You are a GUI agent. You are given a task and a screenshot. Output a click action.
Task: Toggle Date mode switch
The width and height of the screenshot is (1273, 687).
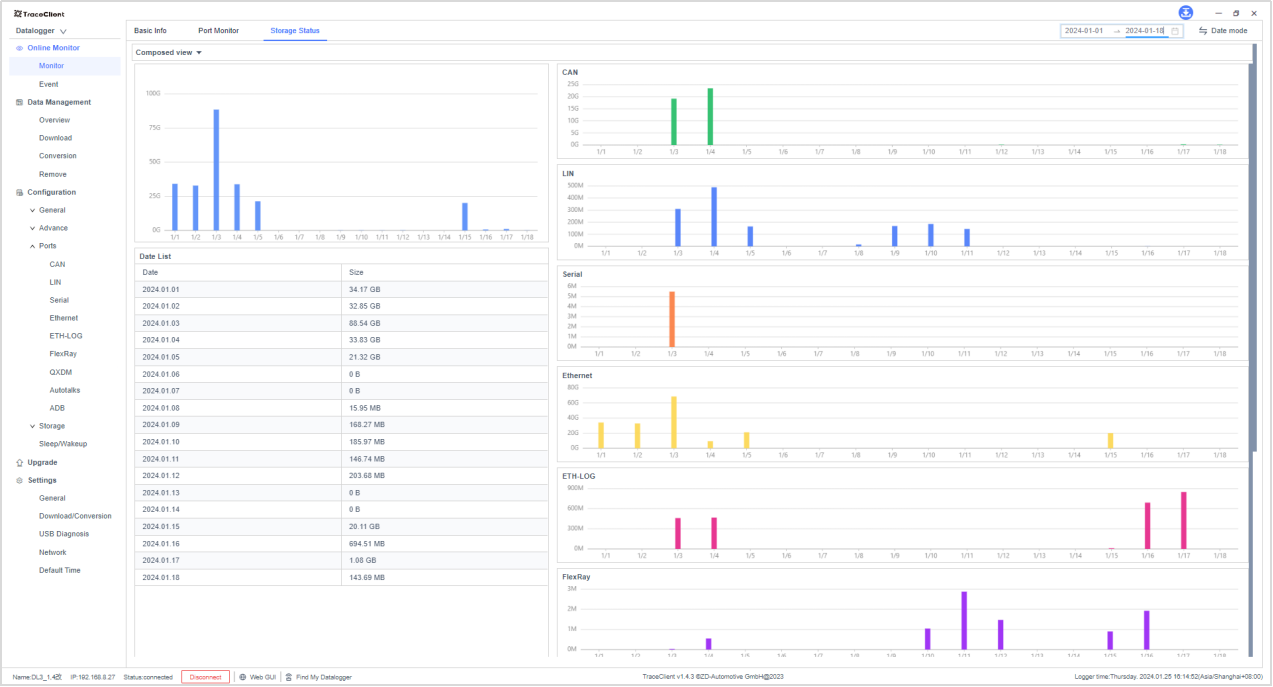pyautogui.click(x=1222, y=31)
